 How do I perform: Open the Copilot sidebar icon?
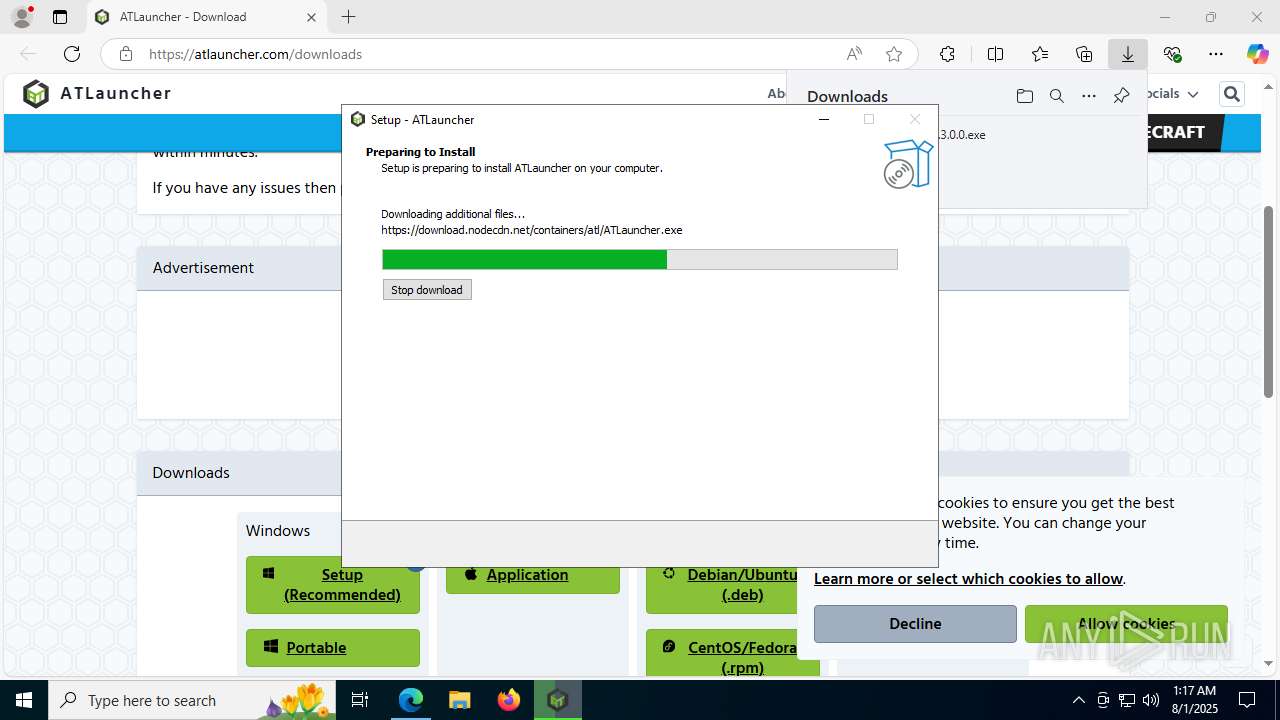(1257, 54)
